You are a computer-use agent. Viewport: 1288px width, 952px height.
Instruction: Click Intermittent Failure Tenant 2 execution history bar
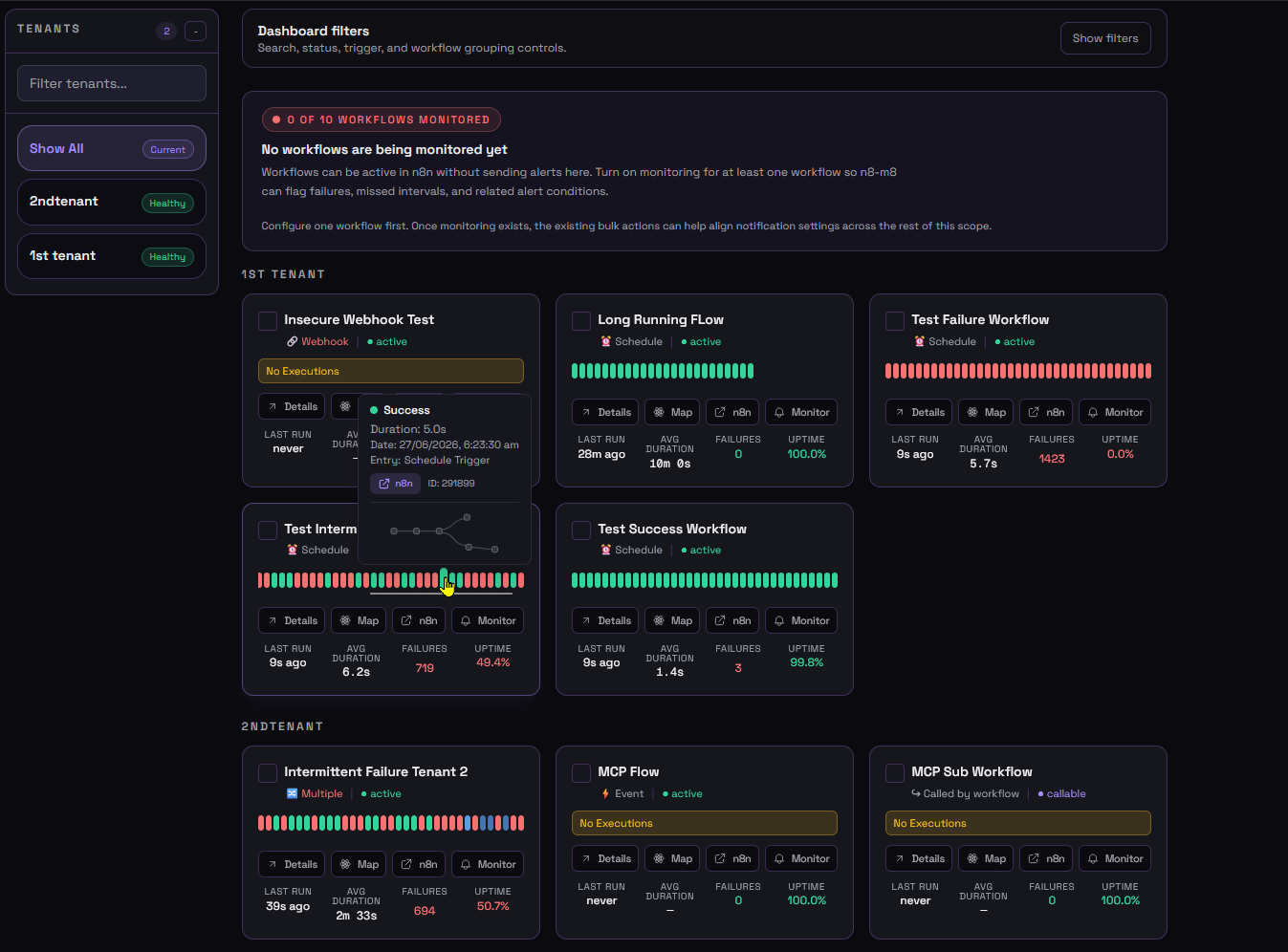click(391, 823)
